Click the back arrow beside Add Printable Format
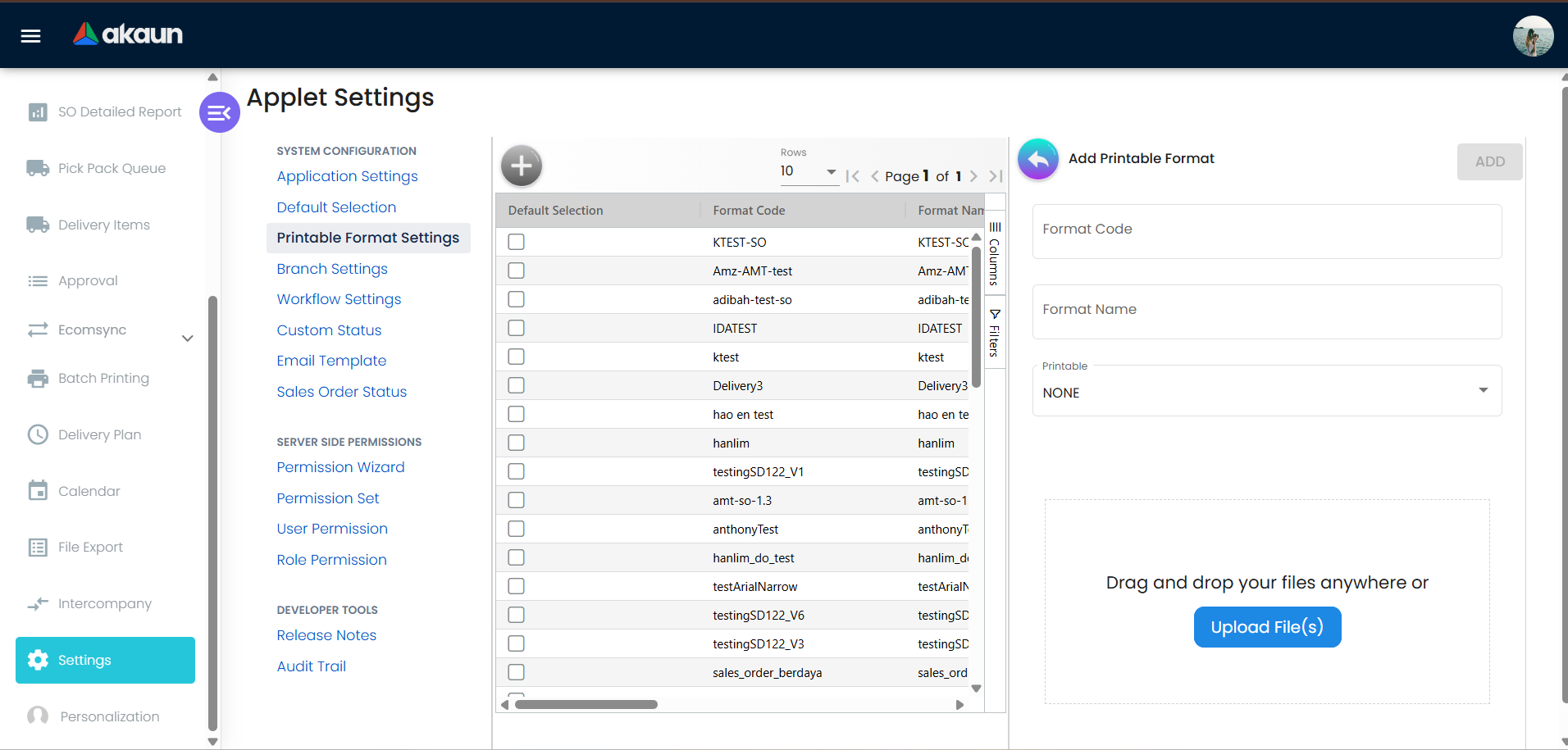 (1037, 159)
